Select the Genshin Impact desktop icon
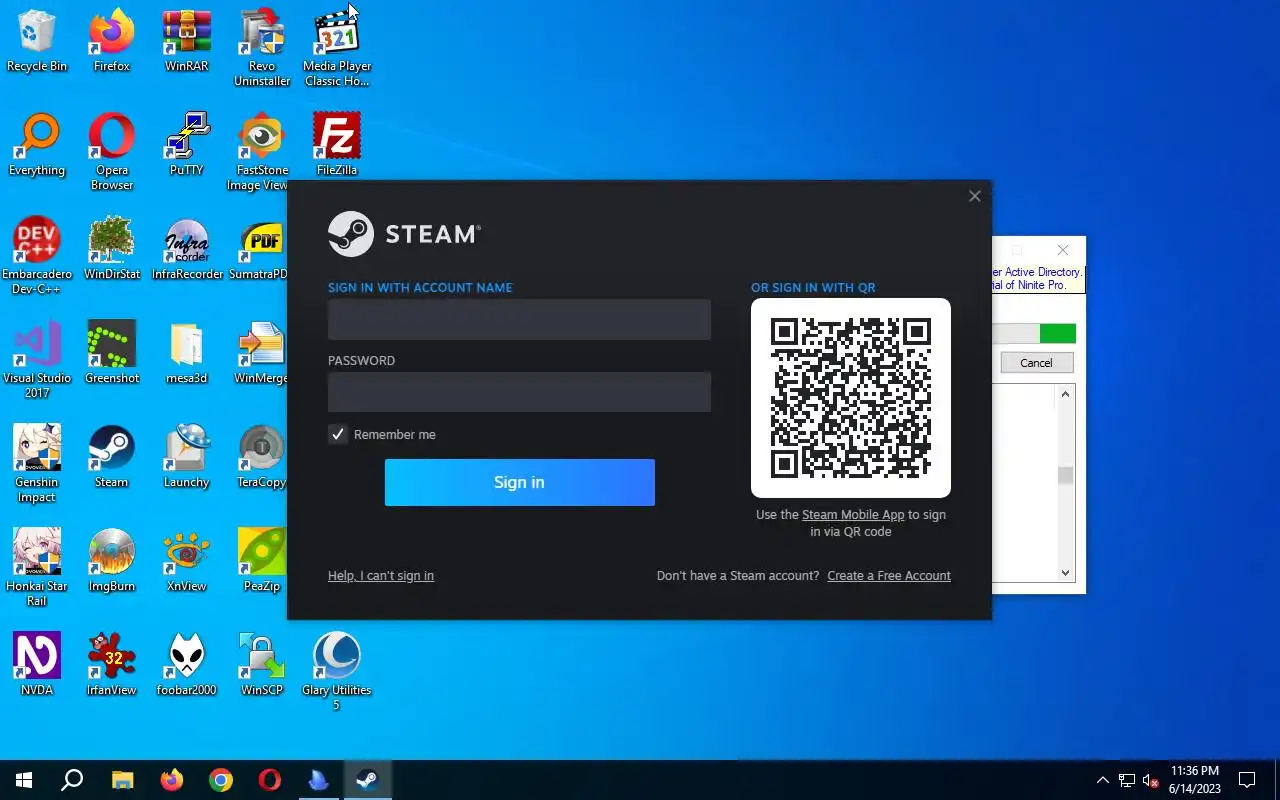Viewport: 1280px width, 800px height. (x=37, y=463)
